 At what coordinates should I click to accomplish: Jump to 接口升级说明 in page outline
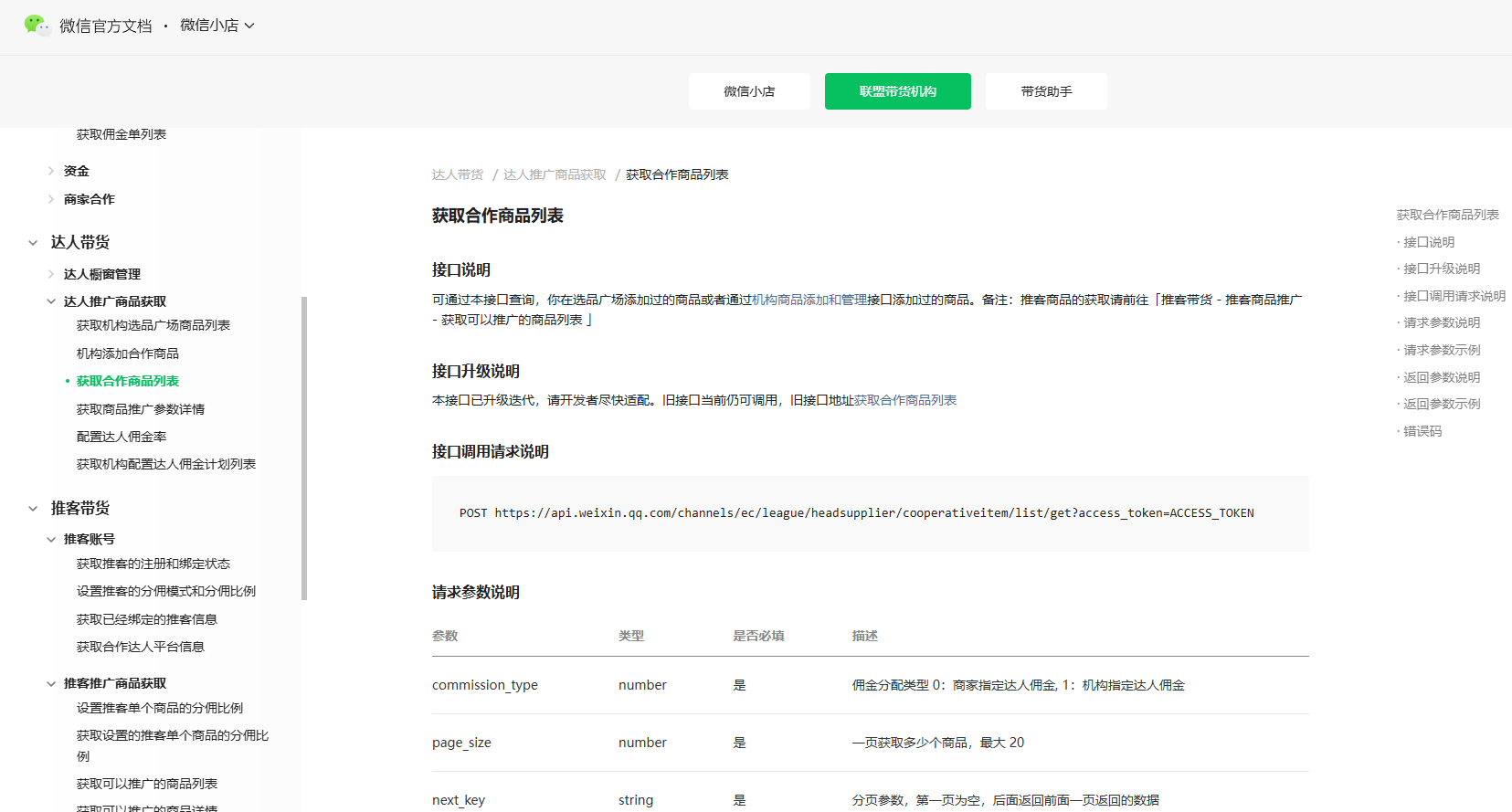point(1442,269)
